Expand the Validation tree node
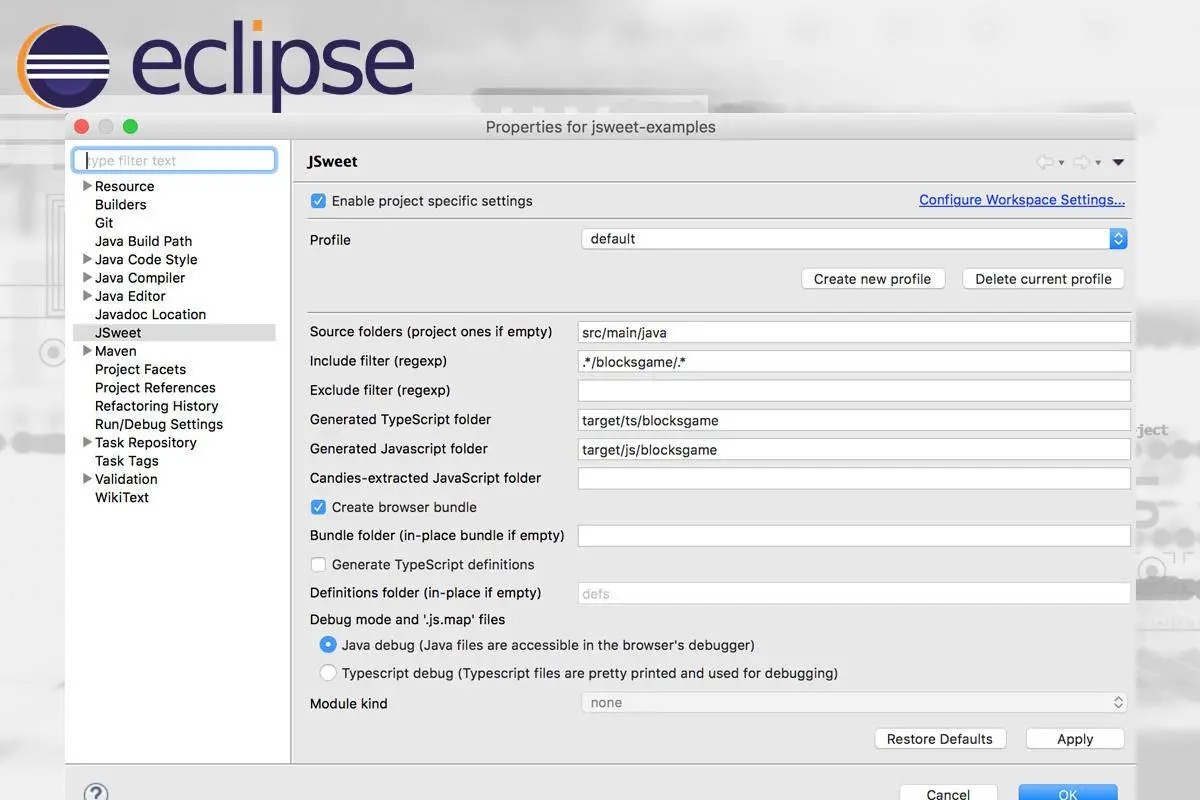Image resolution: width=1200 pixels, height=800 pixels. (x=87, y=479)
